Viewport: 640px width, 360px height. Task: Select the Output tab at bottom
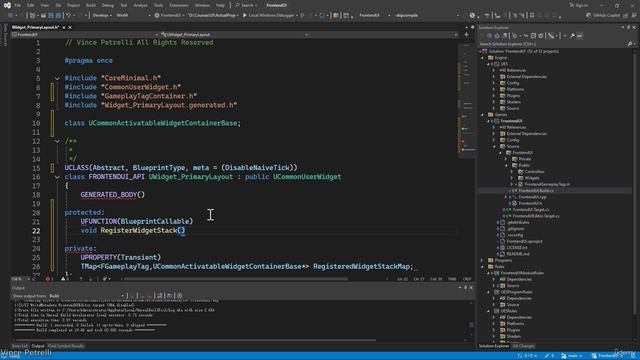38,346
